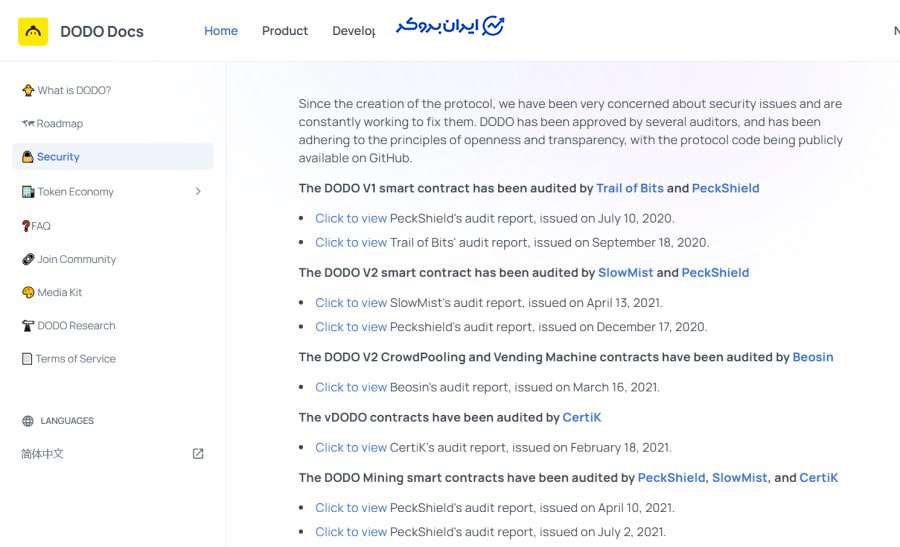Open the CertiK link under vDODO contracts

(582, 417)
